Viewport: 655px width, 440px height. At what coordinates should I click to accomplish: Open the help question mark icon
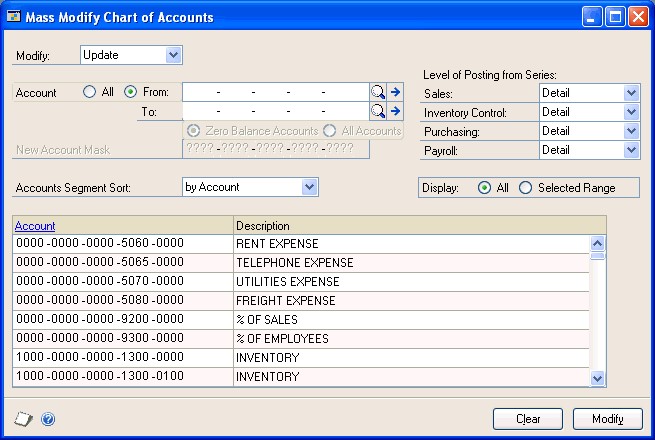click(48, 419)
